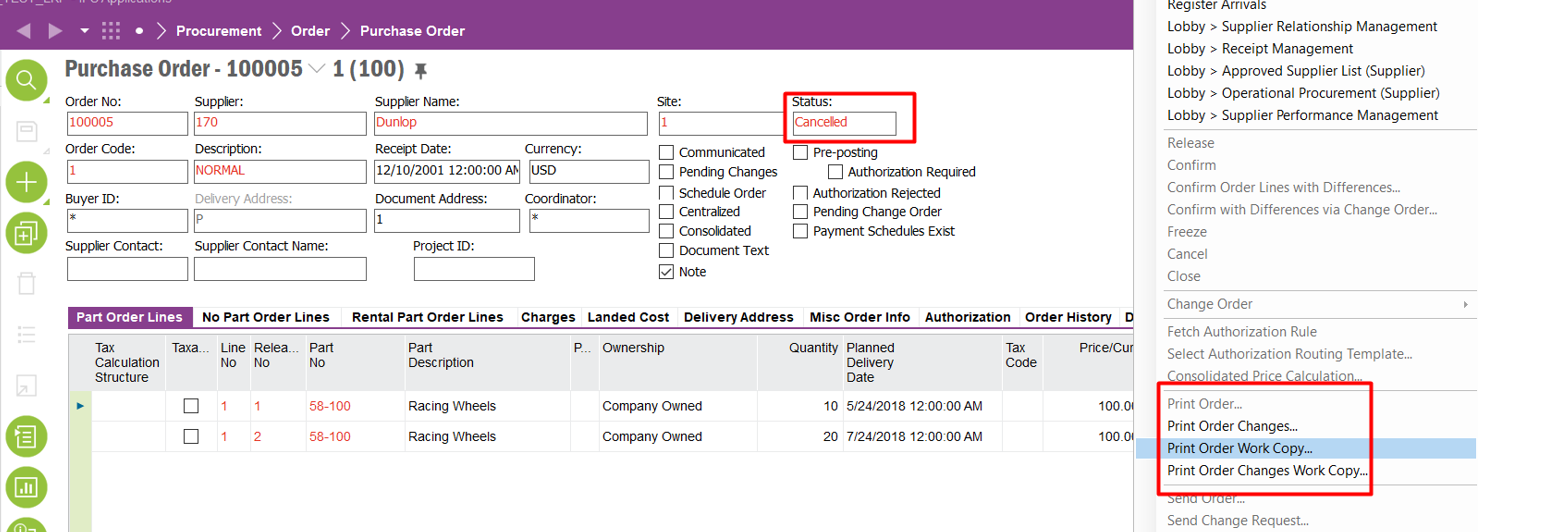Select Print Order Changes menu item
Screen dimensions: 1548x532
(x=1232, y=426)
